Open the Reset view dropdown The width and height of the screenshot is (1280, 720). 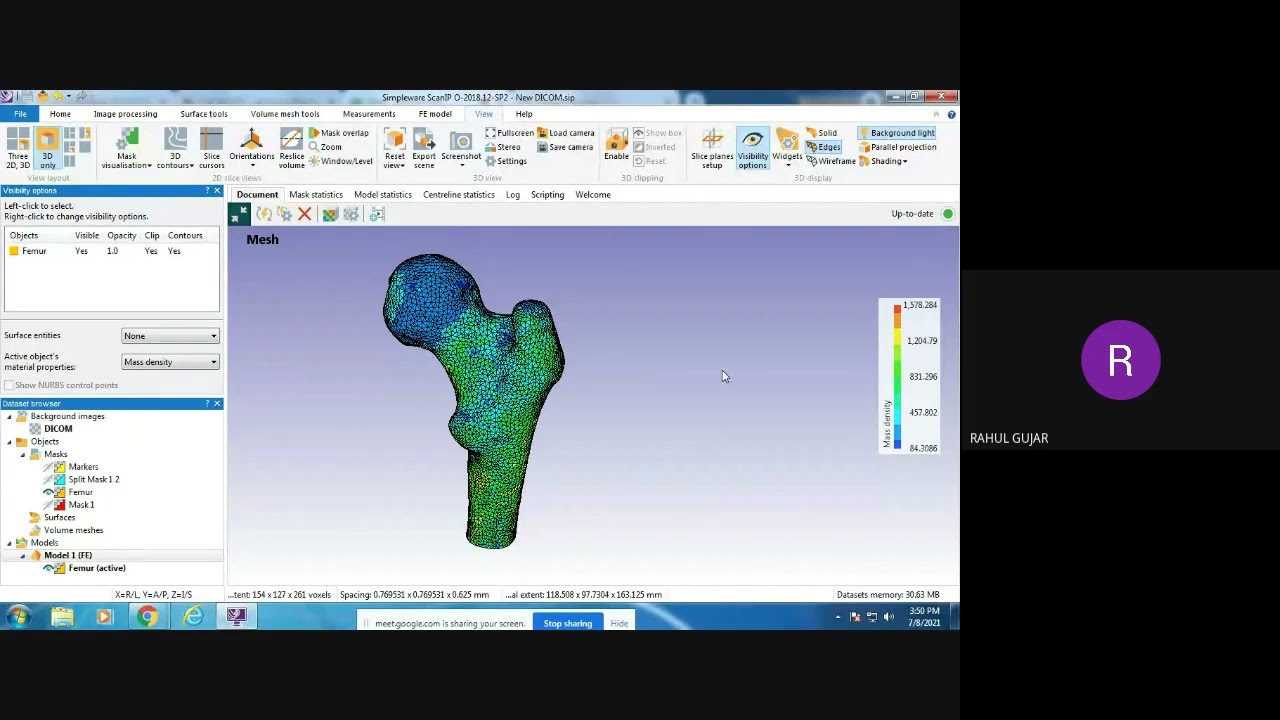click(395, 148)
